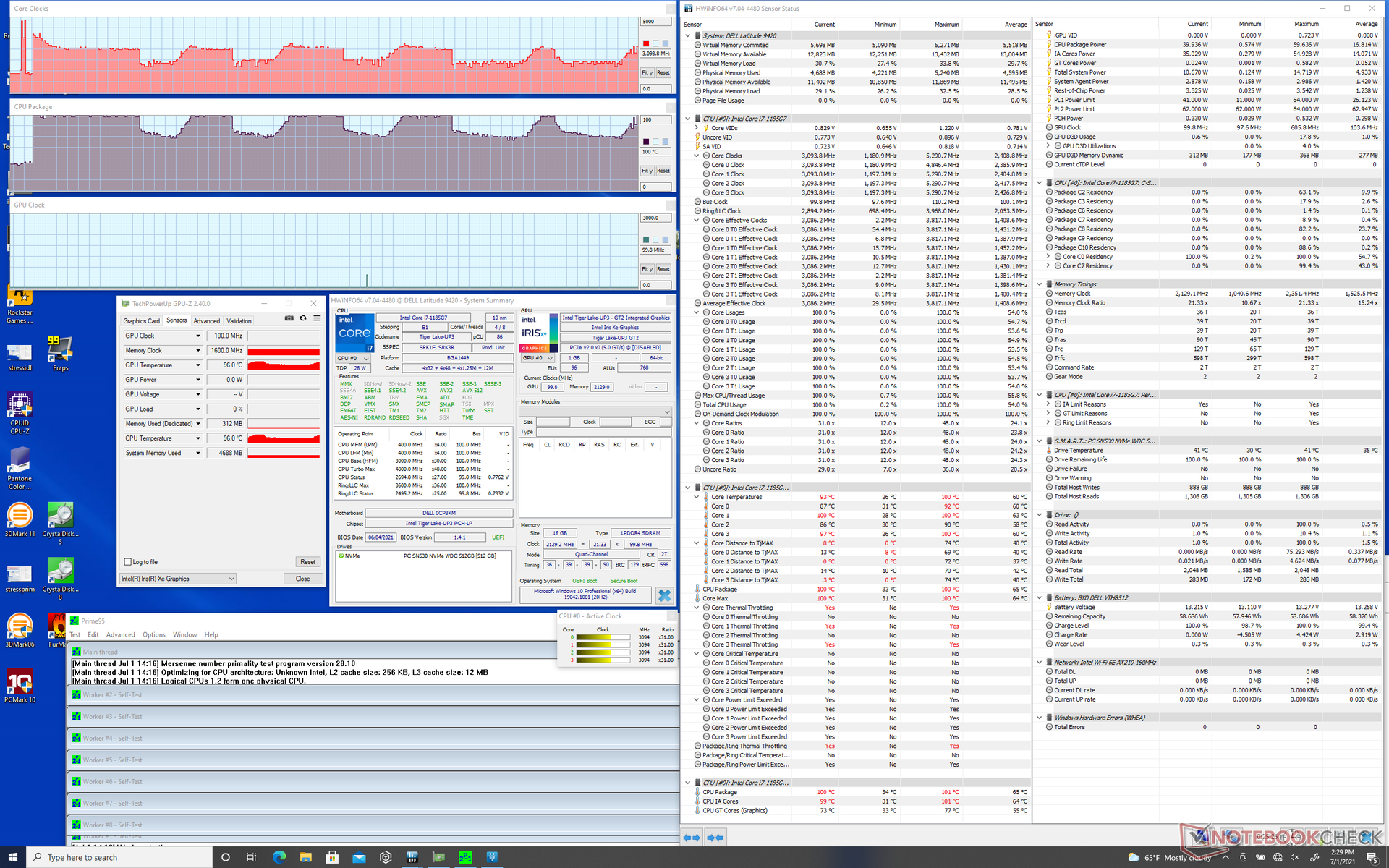This screenshot has width=1389, height=868.
Task: Open CrystalDiskMark 8 desktop shortcut
Action: click(60, 579)
